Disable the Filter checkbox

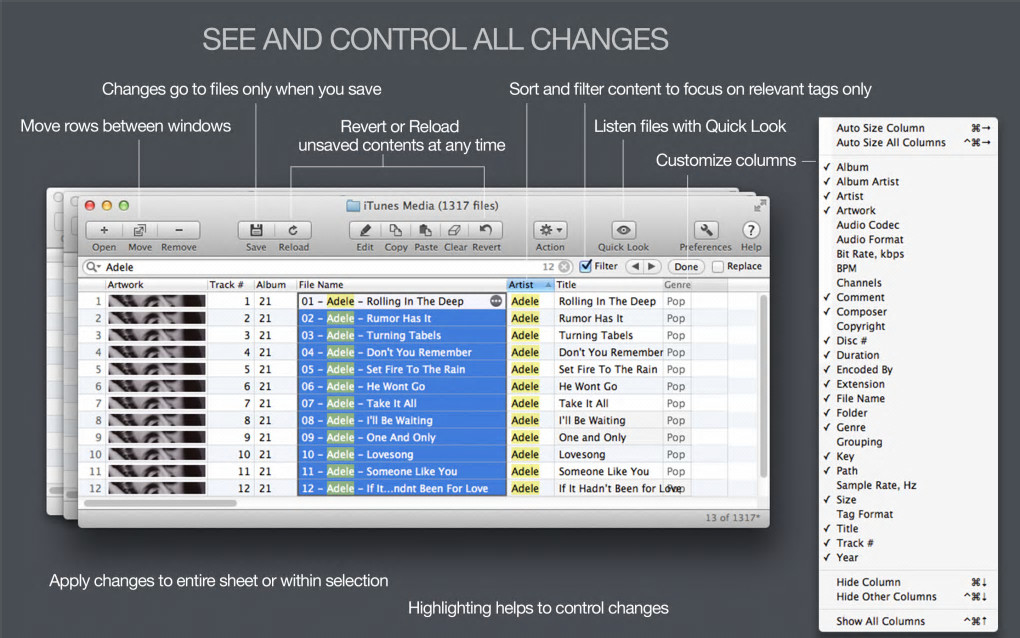click(585, 266)
